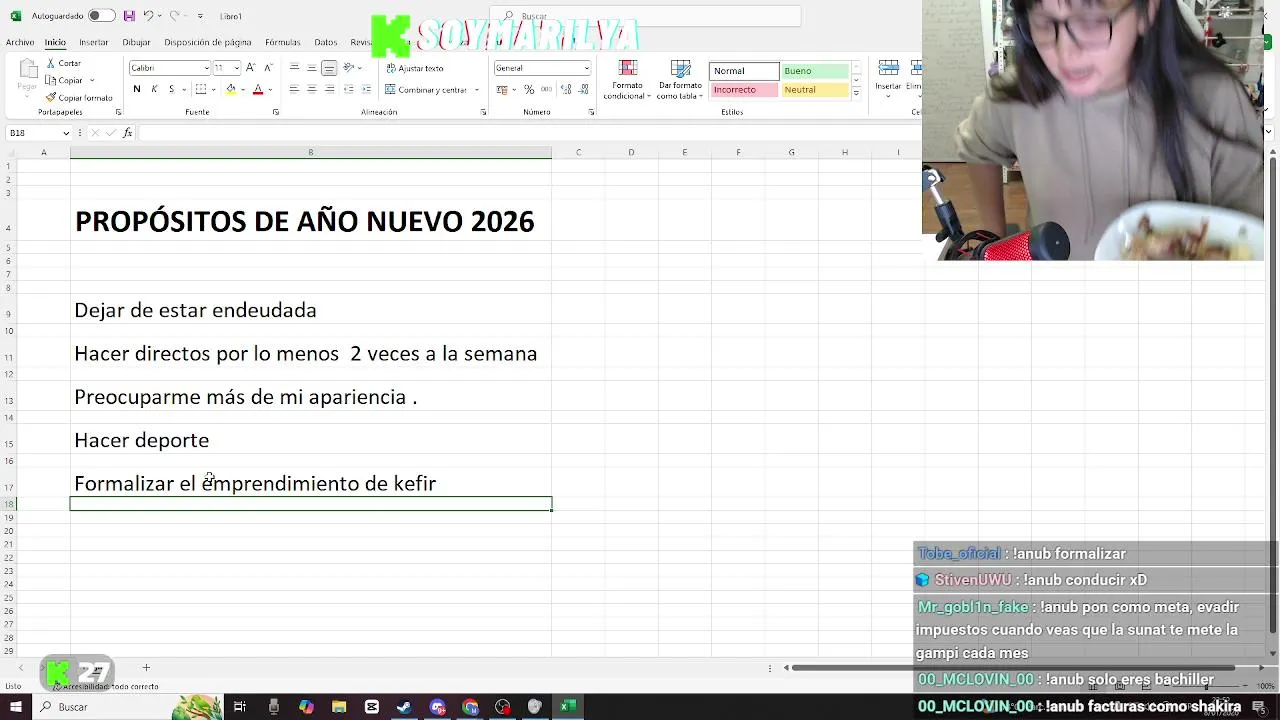Click in the Name Box showing B18
Screen dimensions: 1280x720
(36, 133)
